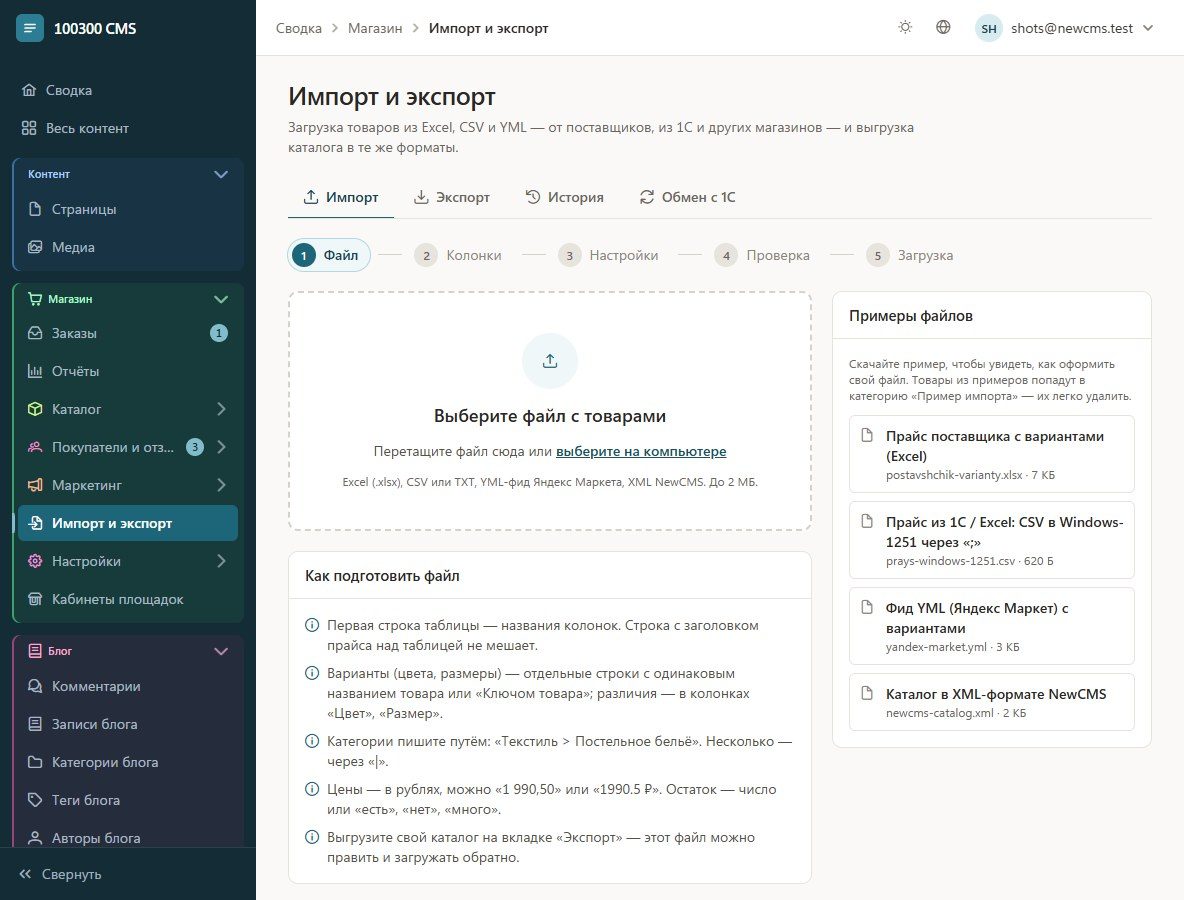This screenshot has width=1184, height=900.
Task: Open Сводка in the sidebar
Action: (128, 90)
